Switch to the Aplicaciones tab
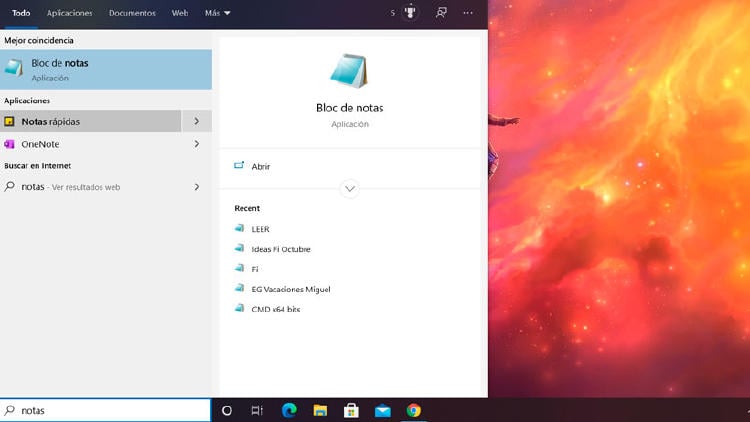This screenshot has width=750, height=422. click(x=70, y=13)
